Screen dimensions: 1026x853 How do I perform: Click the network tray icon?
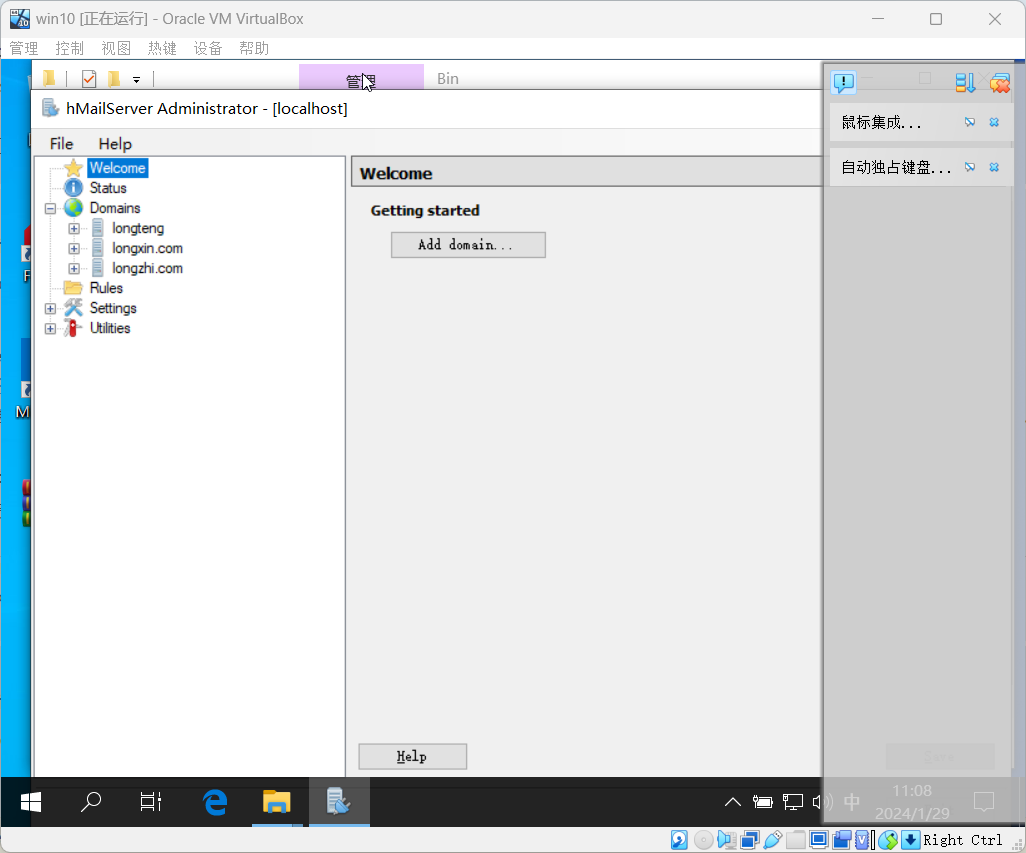point(792,802)
